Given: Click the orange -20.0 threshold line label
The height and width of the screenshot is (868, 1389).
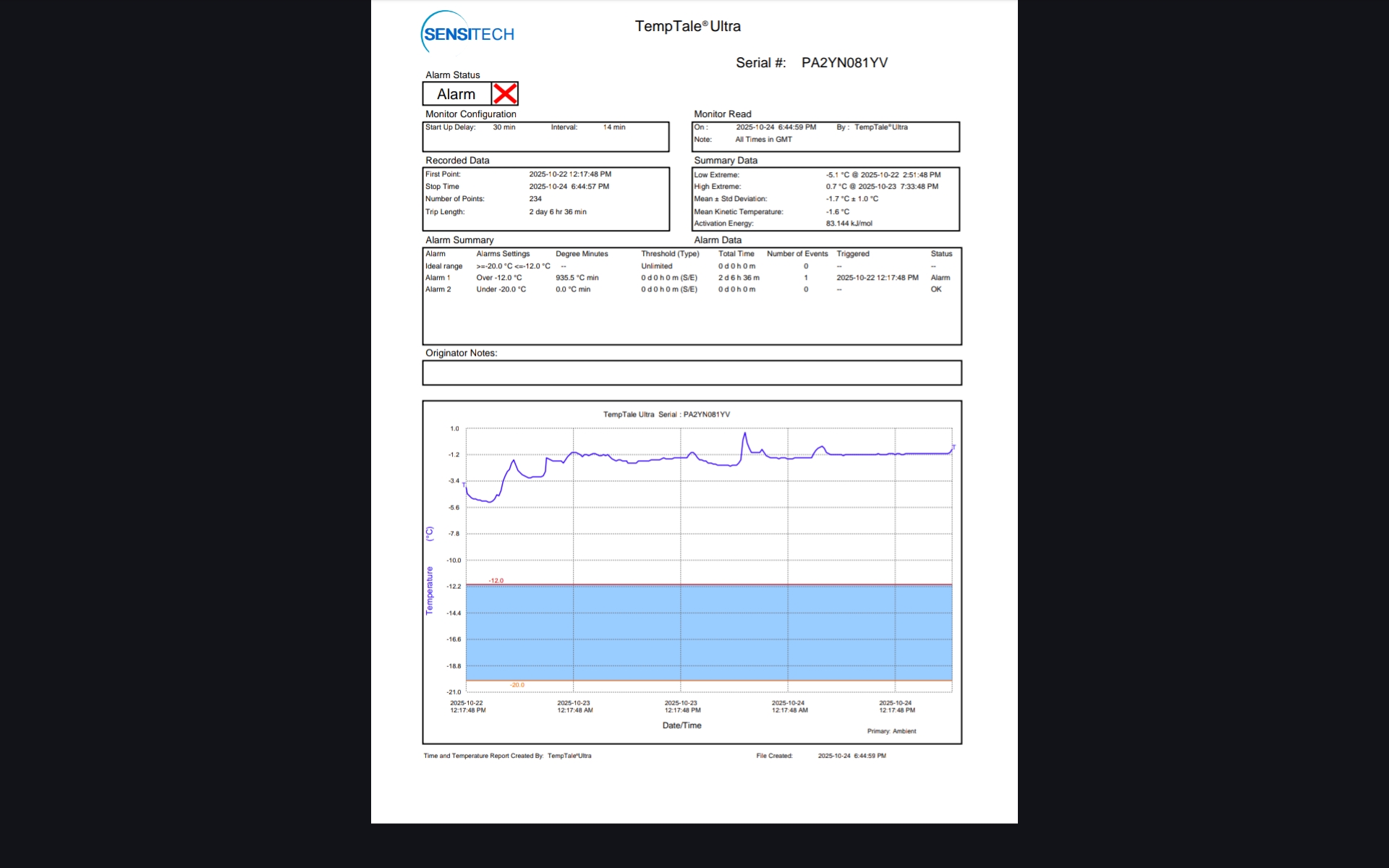Looking at the screenshot, I should 517,685.
